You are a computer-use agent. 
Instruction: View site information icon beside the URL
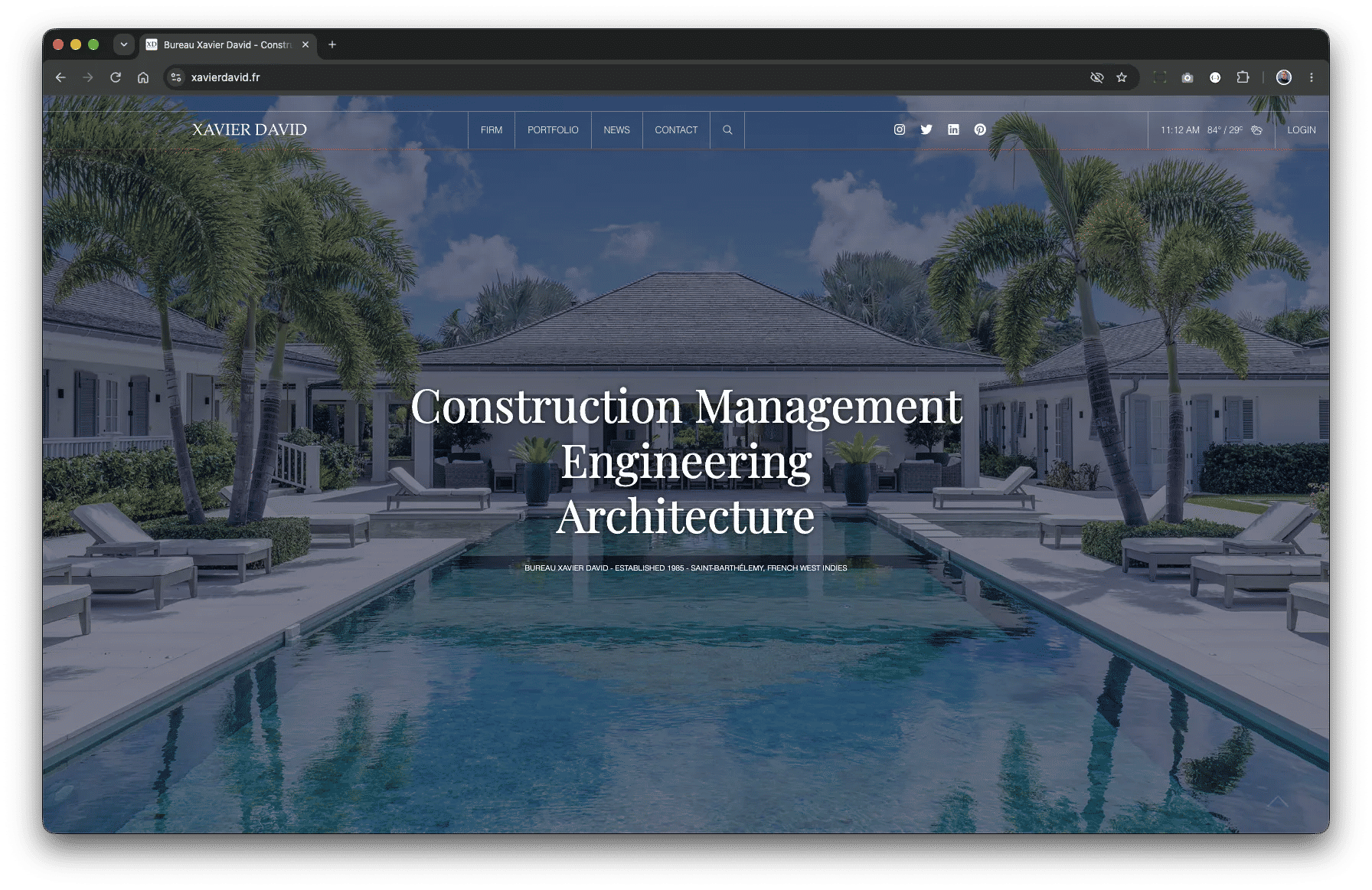pos(176,77)
